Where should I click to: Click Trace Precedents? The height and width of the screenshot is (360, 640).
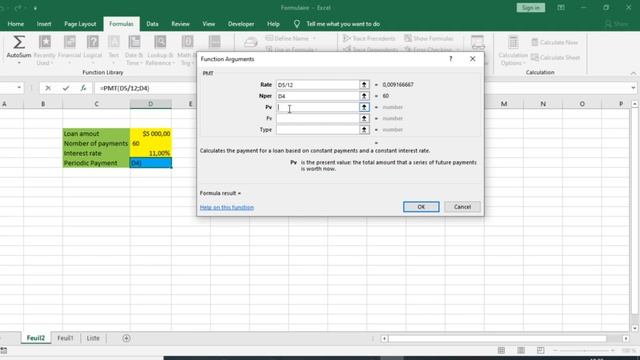369,38
